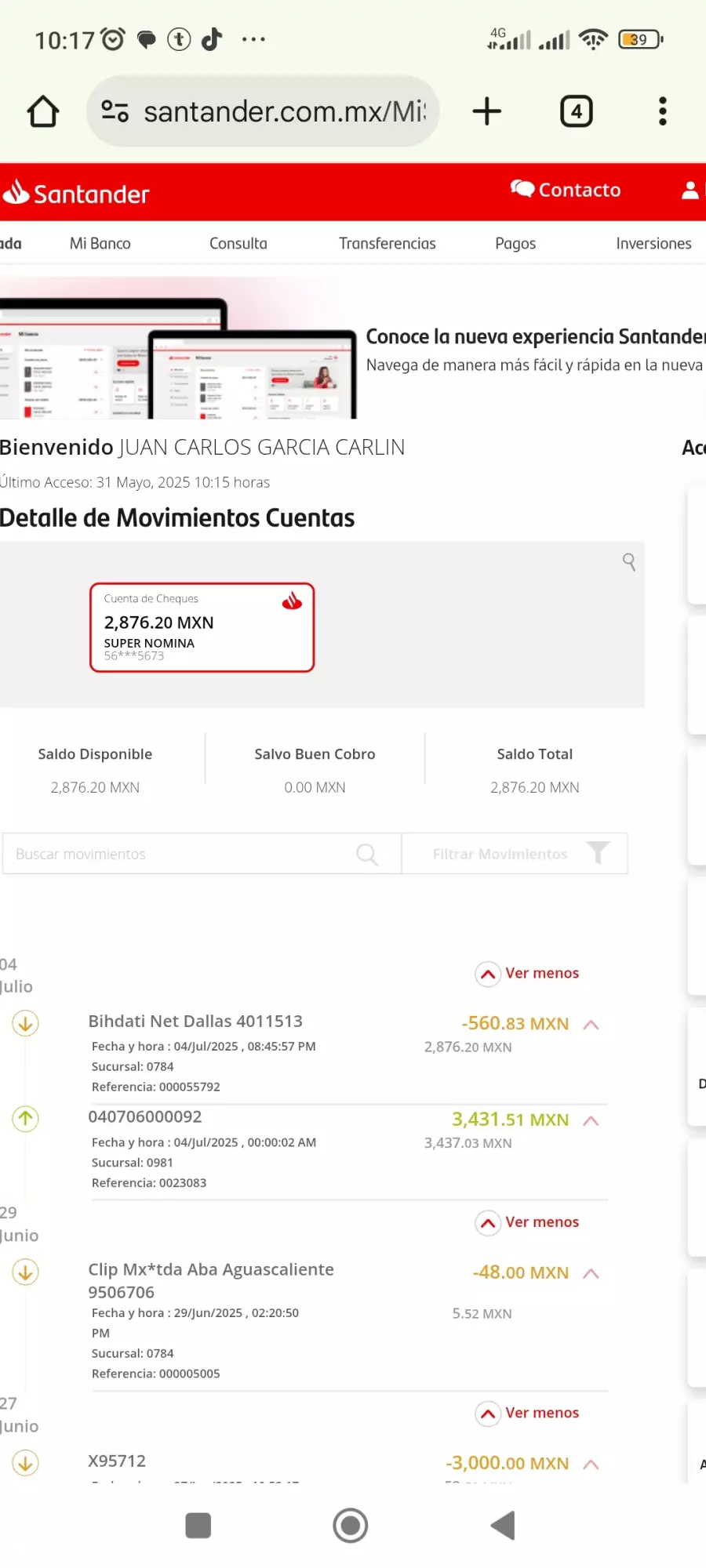Click the user profile icon
The height and width of the screenshot is (1568, 706).
click(x=690, y=190)
